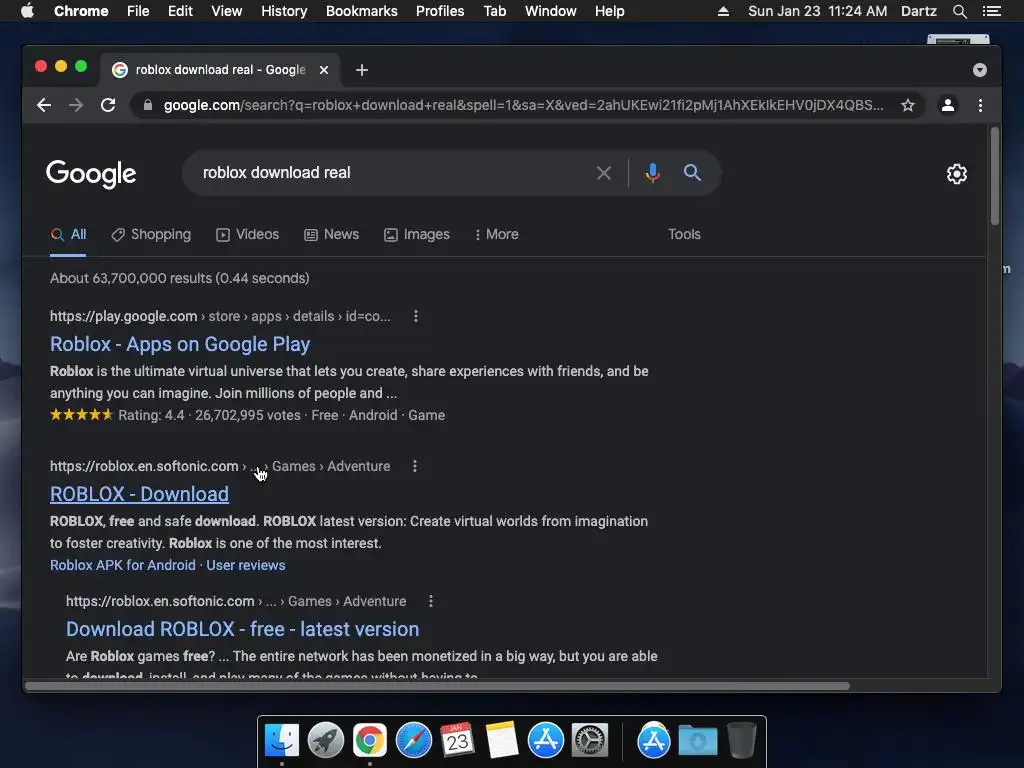This screenshot has height=768, width=1024.
Task: Open Notes from the dock
Action: tap(502, 741)
